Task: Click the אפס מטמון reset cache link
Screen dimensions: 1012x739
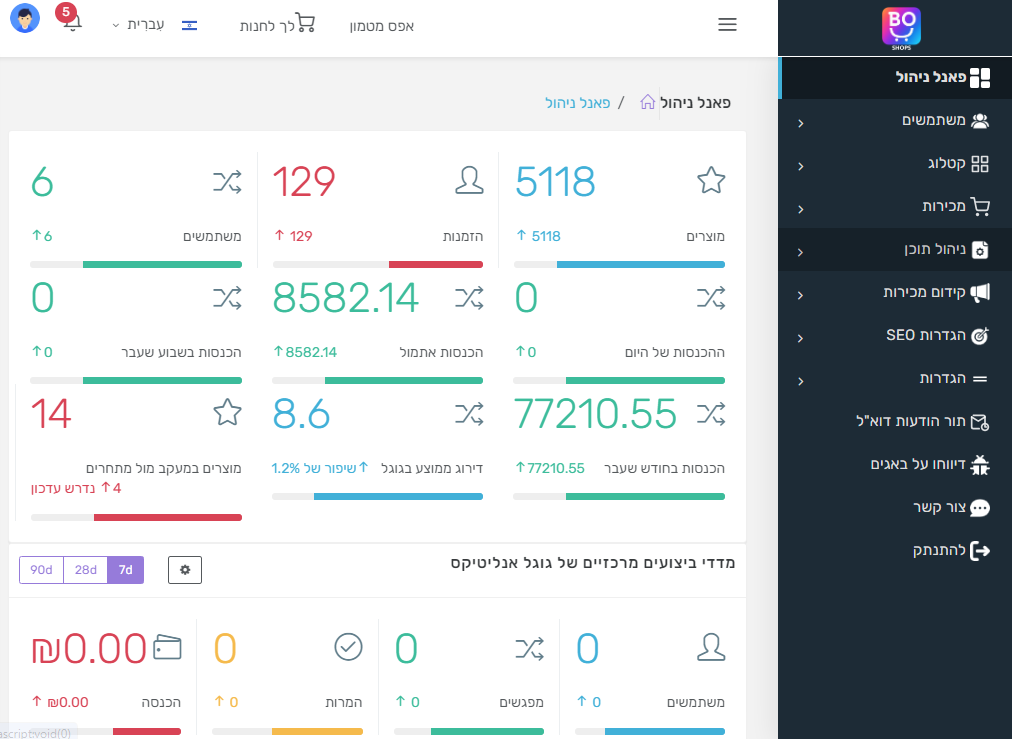Action: tap(382, 26)
